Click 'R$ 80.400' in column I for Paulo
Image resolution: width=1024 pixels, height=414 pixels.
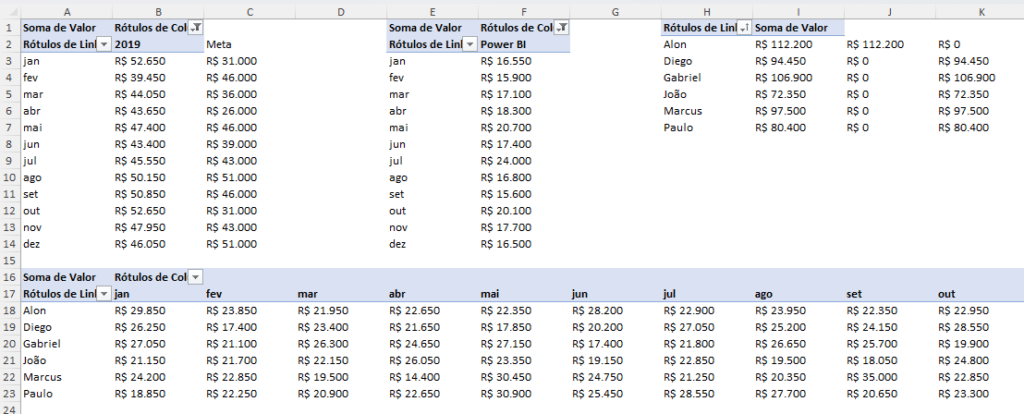[780, 127]
